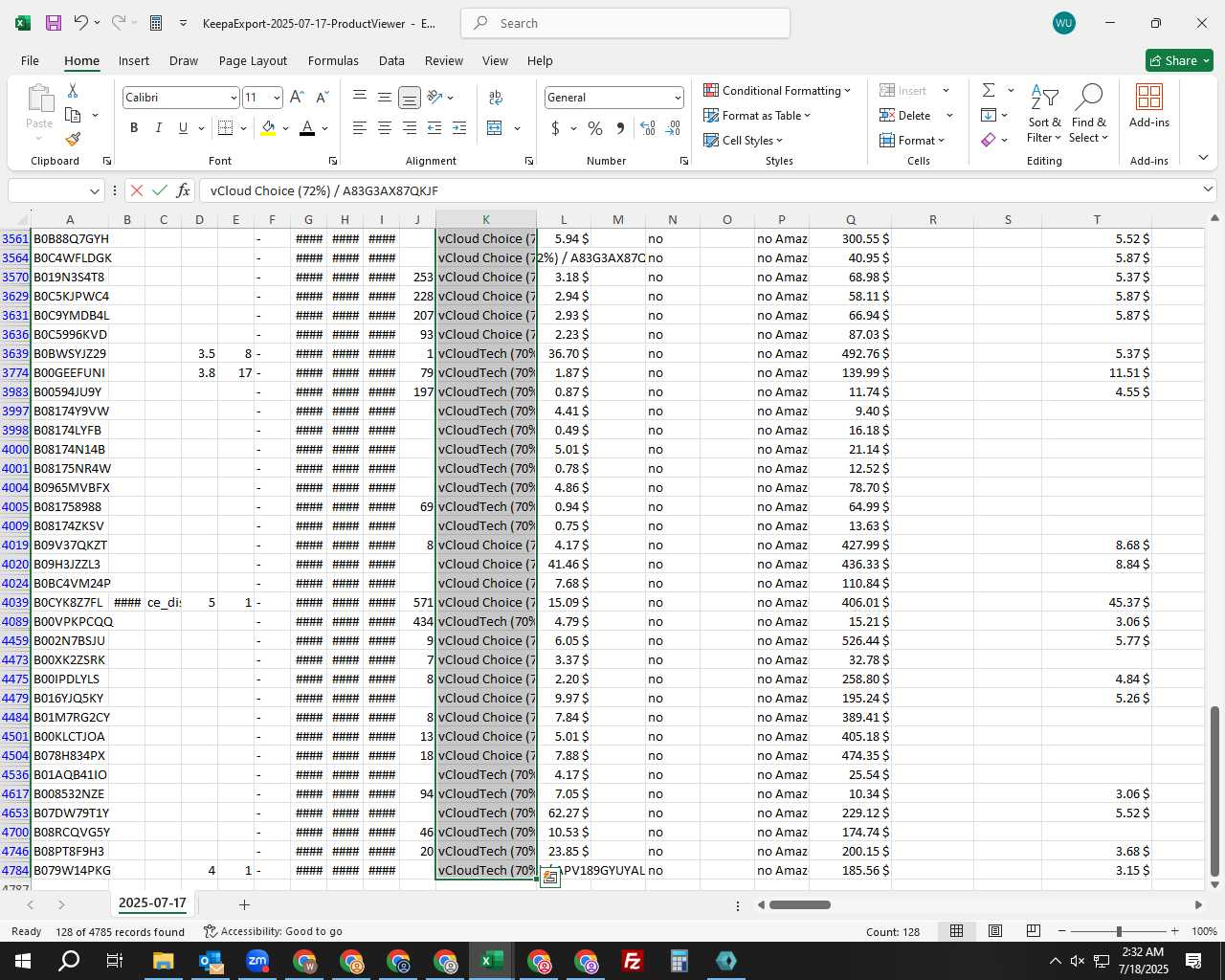Image resolution: width=1225 pixels, height=980 pixels.
Task: Click the Paste Options smart tag icon
Action: point(550,877)
